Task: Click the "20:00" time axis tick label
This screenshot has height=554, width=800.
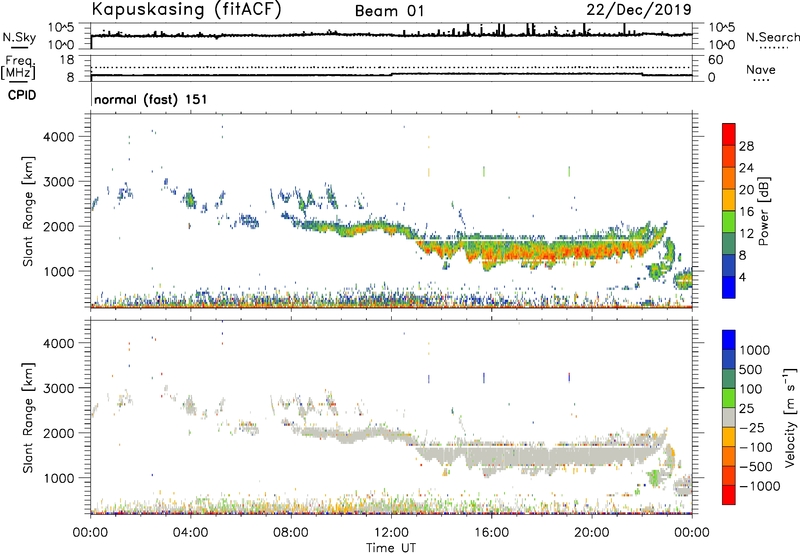Action: [x=592, y=533]
